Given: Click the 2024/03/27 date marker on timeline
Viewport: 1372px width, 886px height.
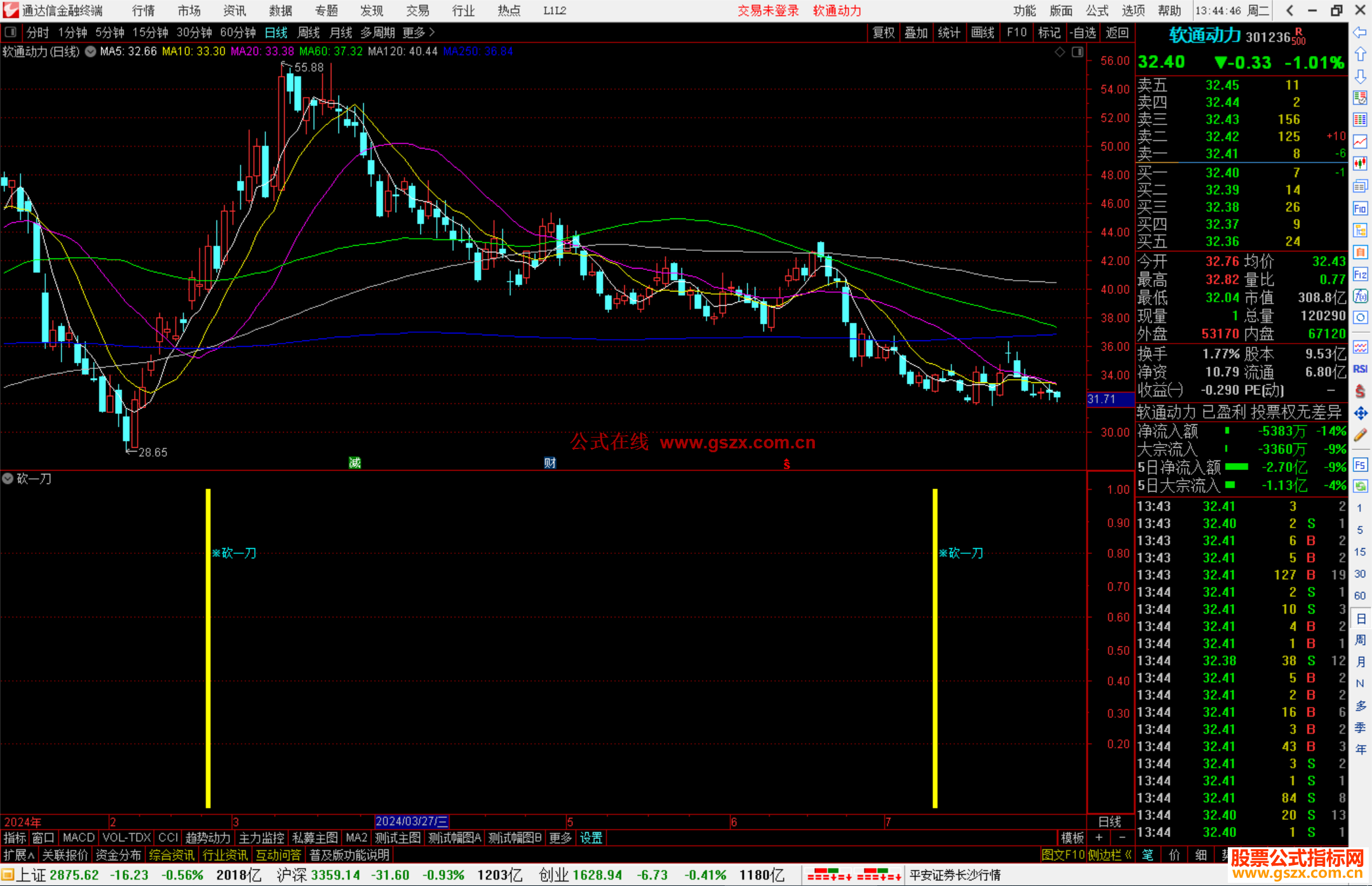Looking at the screenshot, I should pos(412,821).
